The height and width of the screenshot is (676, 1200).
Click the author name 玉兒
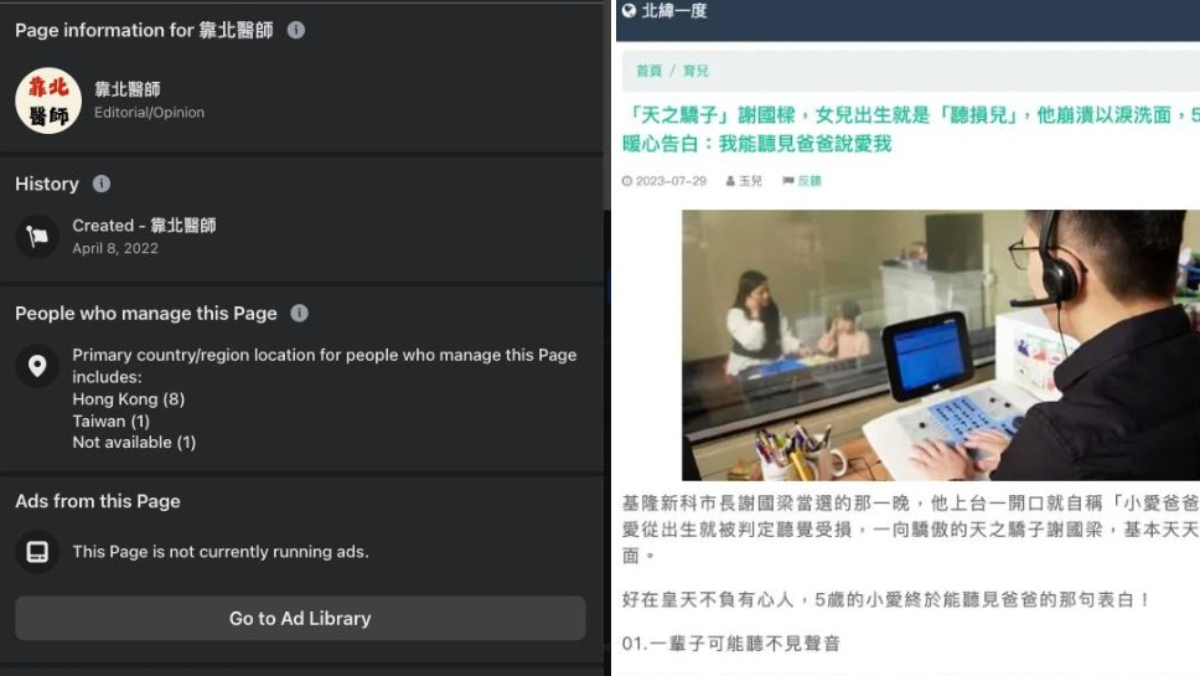(750, 181)
